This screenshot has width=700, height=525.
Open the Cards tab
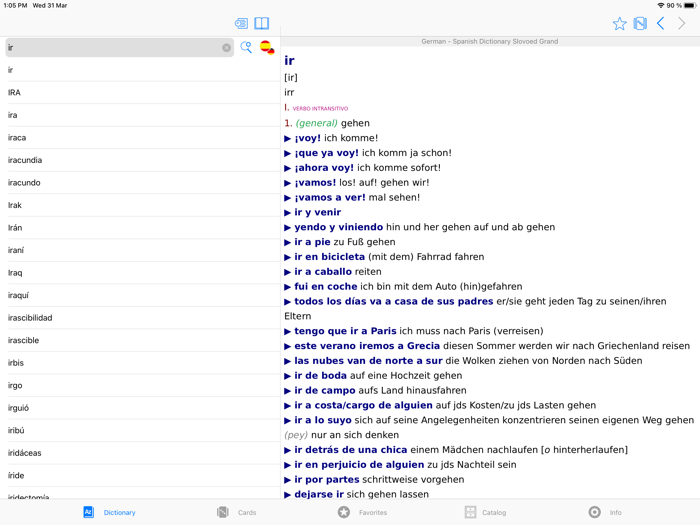click(x=236, y=512)
